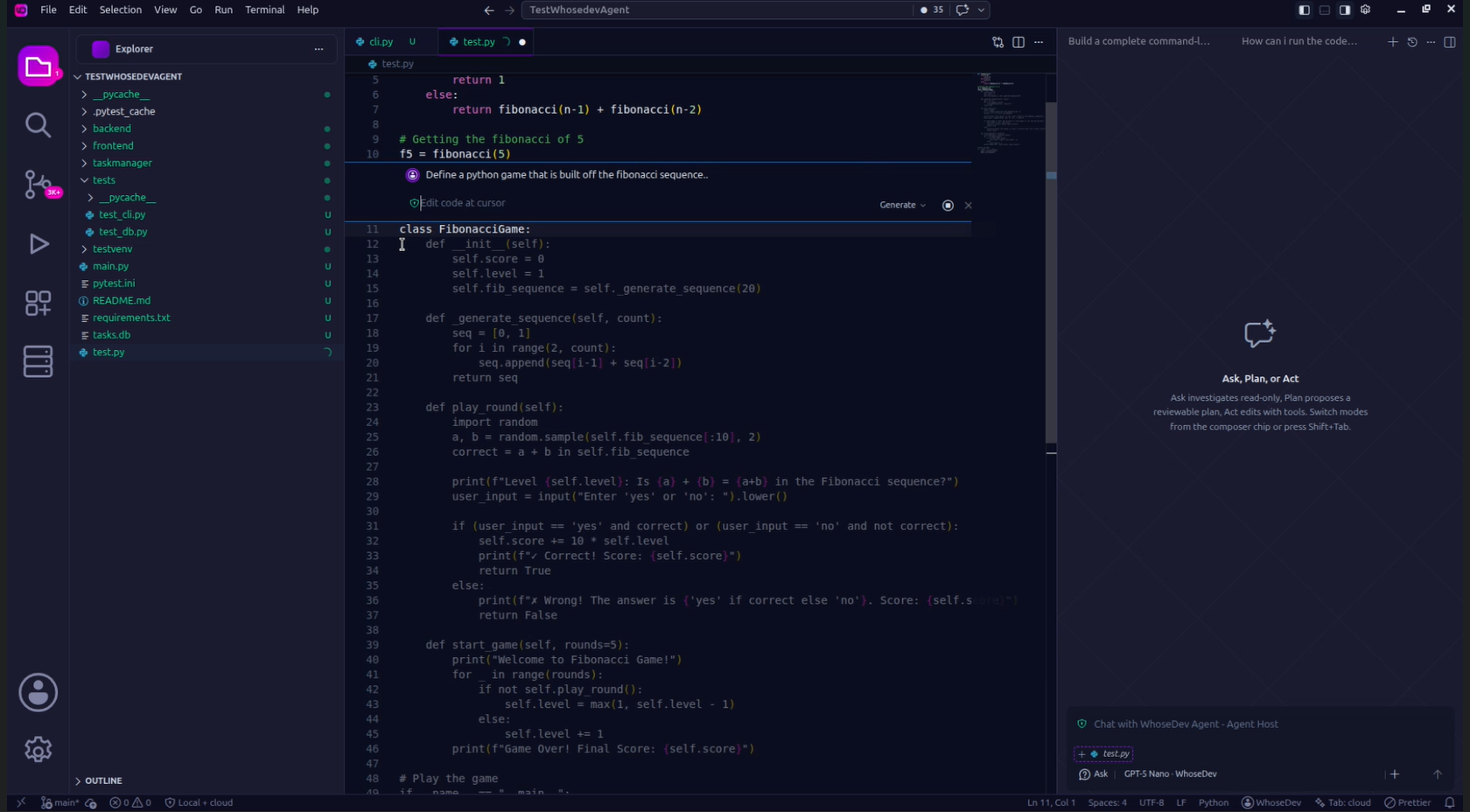Screen dimensions: 1470x812
Task: Toggle the secondary side bar
Action: click(x=1345, y=10)
